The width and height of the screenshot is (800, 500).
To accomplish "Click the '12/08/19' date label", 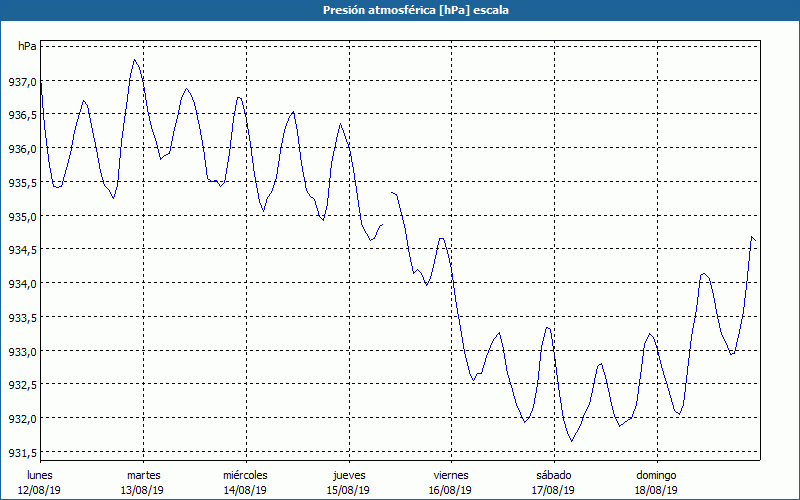I will pyautogui.click(x=39, y=490).
